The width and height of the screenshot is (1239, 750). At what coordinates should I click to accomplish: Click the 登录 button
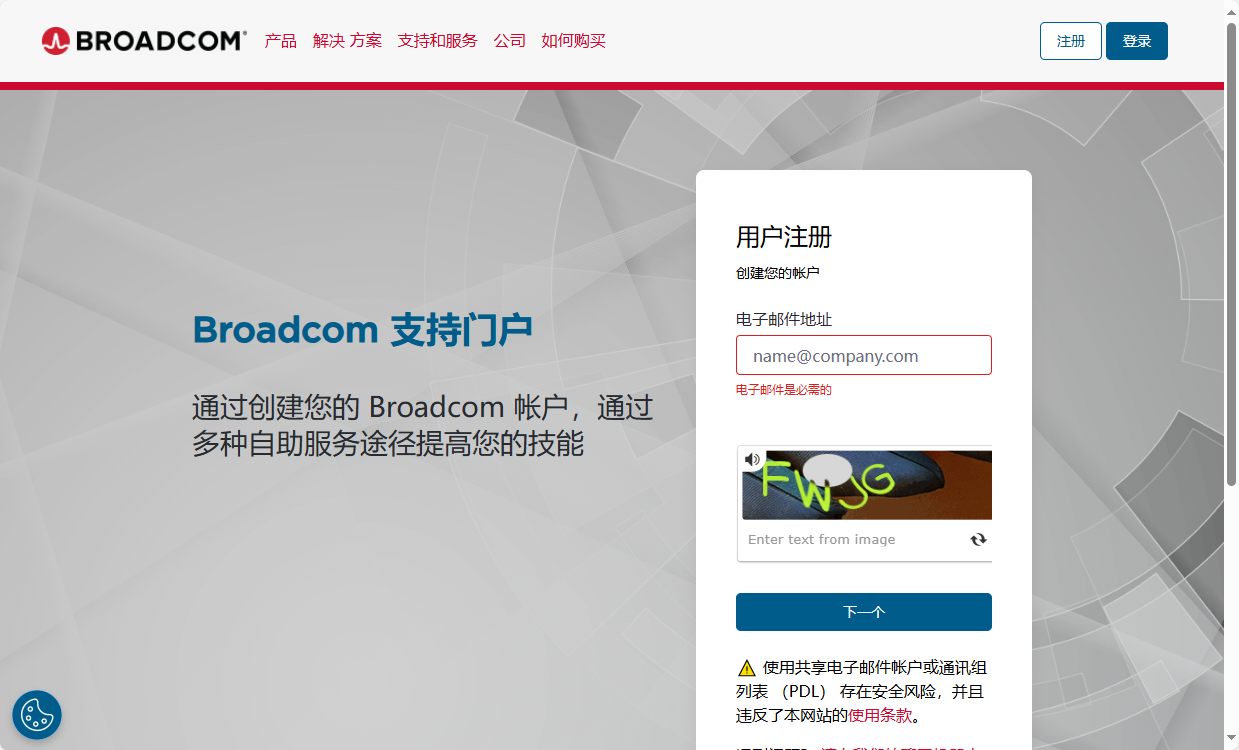[1137, 41]
